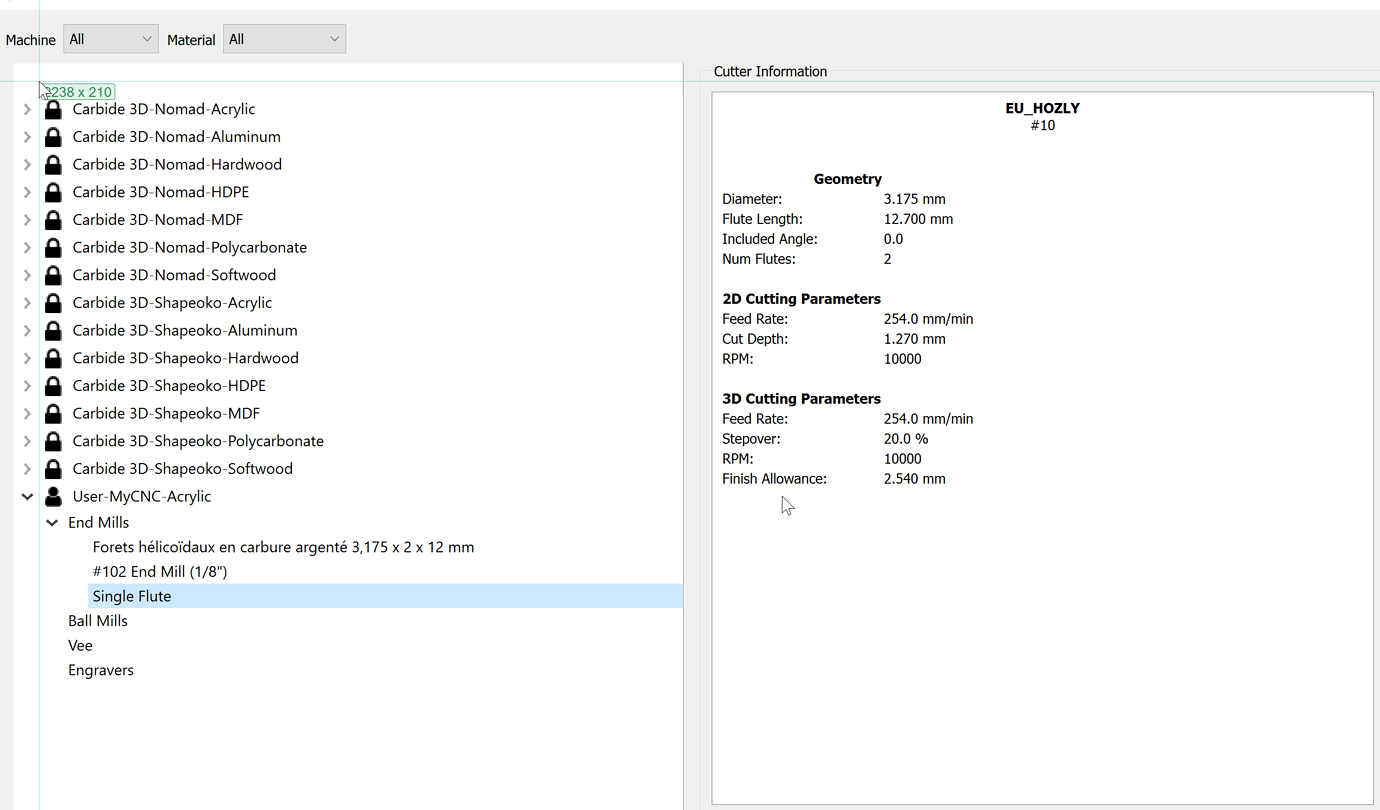
Task: Expand Carbide 3D-Shapeoko-HDPE library
Action: (27, 386)
